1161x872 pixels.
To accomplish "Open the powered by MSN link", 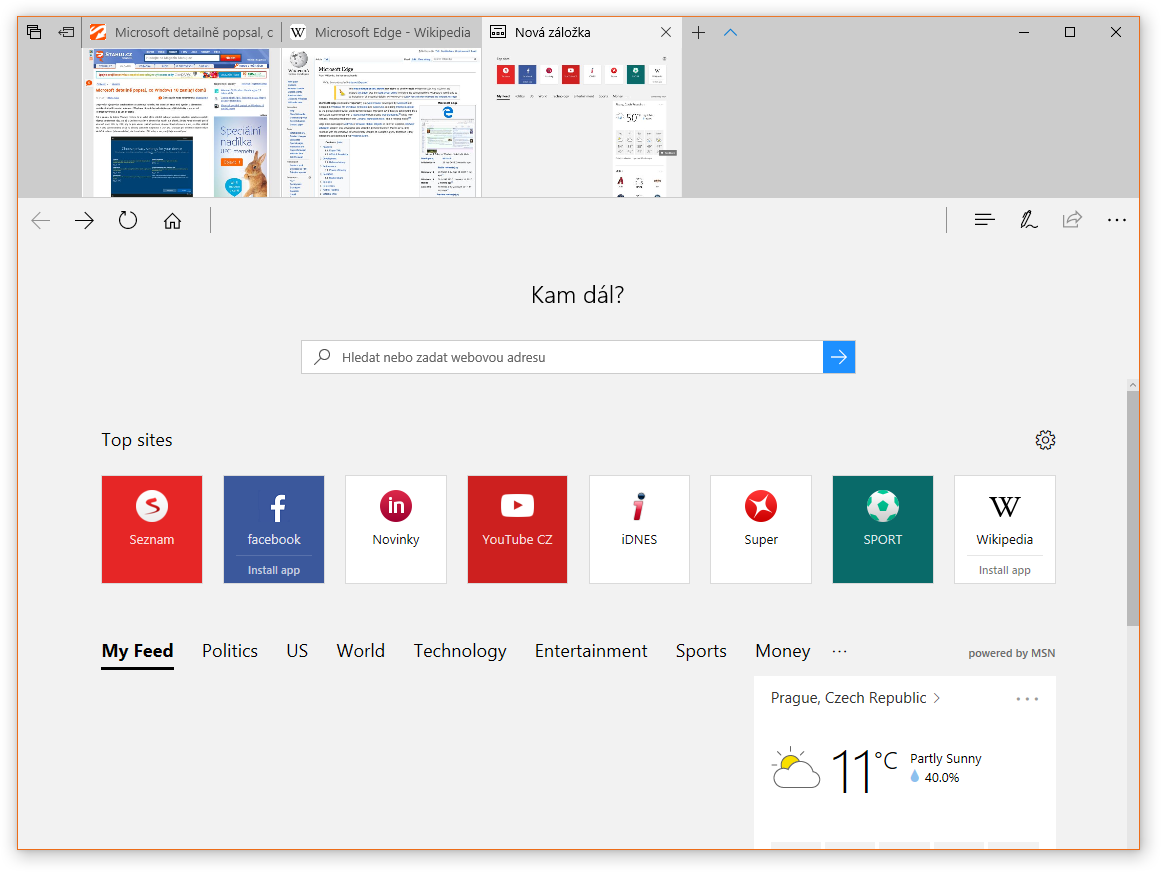I will [1011, 653].
